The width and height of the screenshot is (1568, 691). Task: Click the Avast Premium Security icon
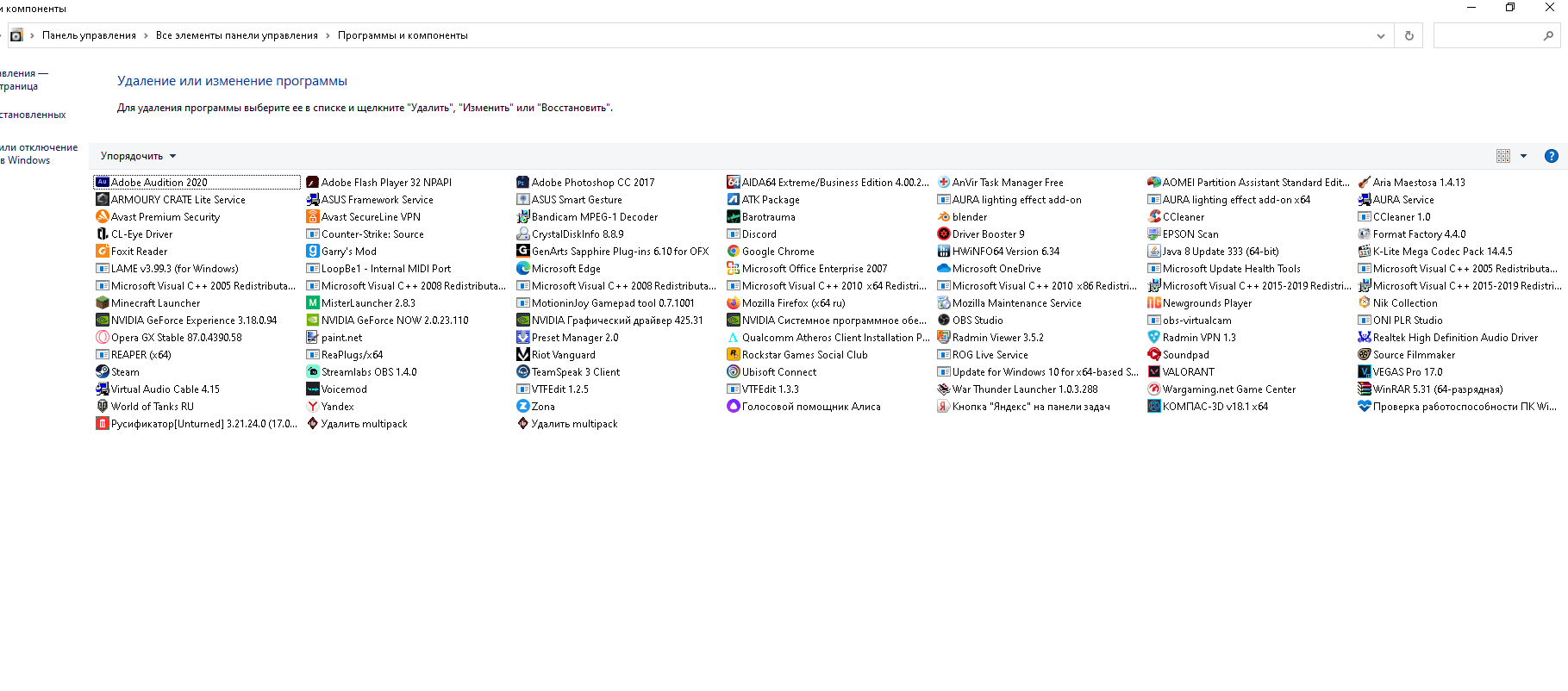(x=103, y=216)
